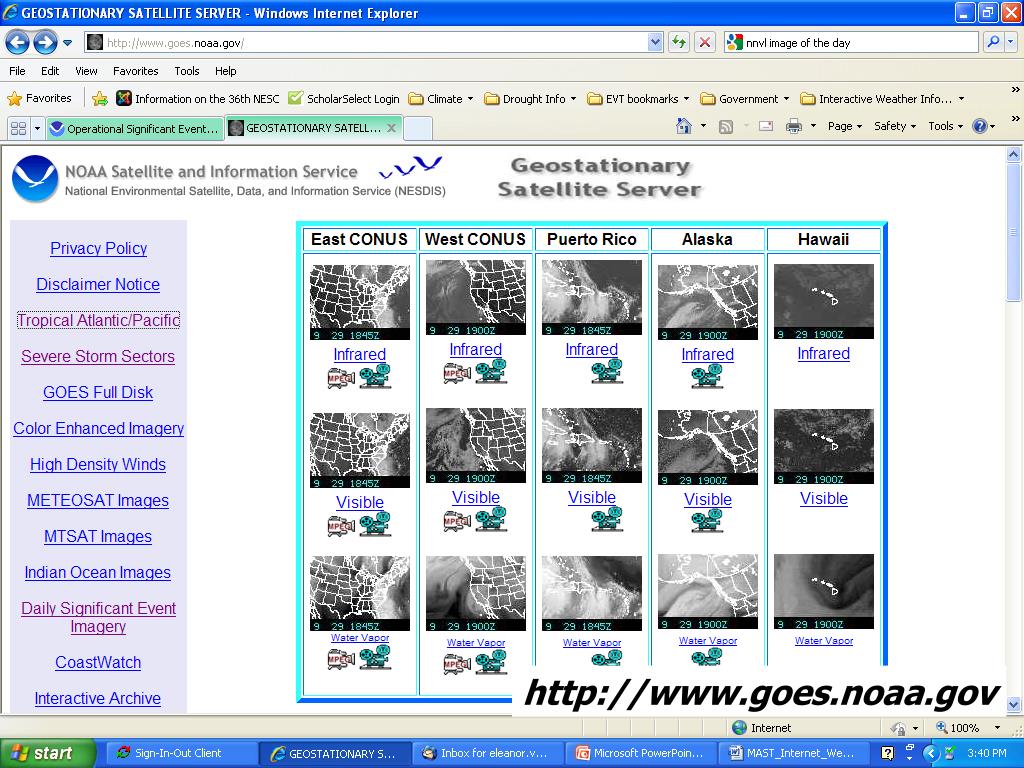The width and height of the screenshot is (1024, 768).
Task: Play East CONUS Visible MPEG movie
Action: [x=341, y=526]
